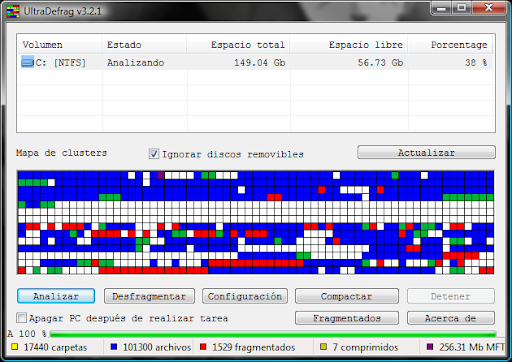Uncheck Ignorar discos removibles
This screenshot has width=512, height=362.
coord(154,154)
